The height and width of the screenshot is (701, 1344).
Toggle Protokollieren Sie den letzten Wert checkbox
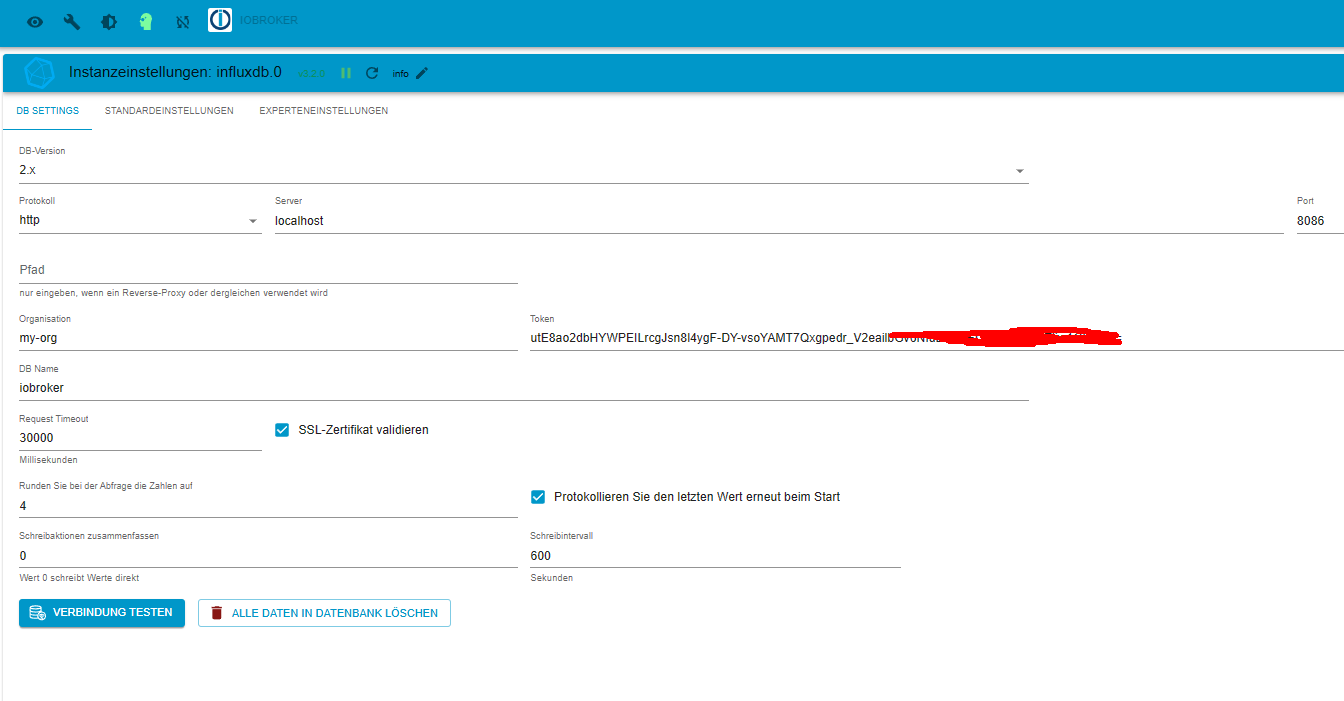coord(538,497)
